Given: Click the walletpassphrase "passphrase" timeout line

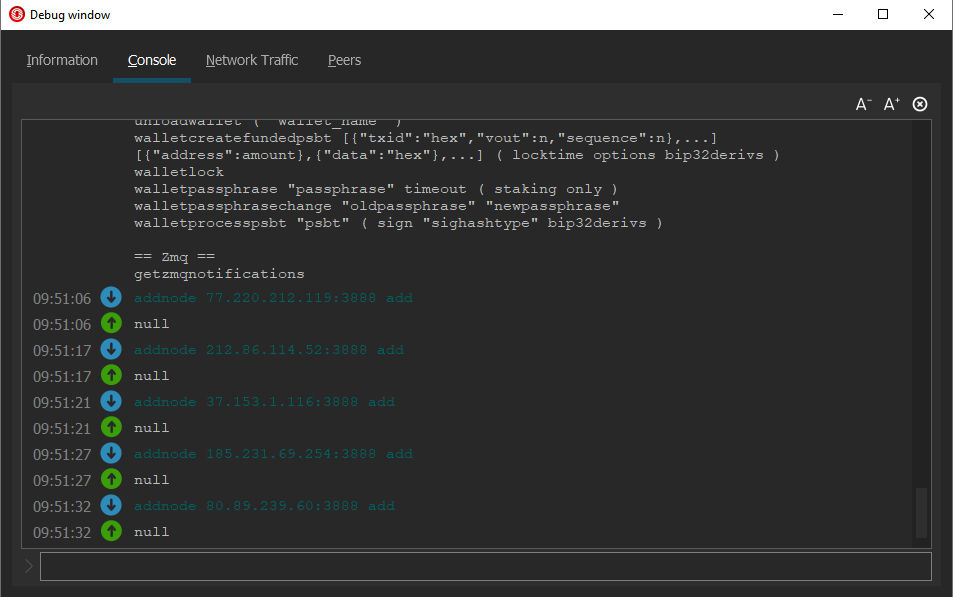Looking at the screenshot, I should pyautogui.click(x=376, y=189).
